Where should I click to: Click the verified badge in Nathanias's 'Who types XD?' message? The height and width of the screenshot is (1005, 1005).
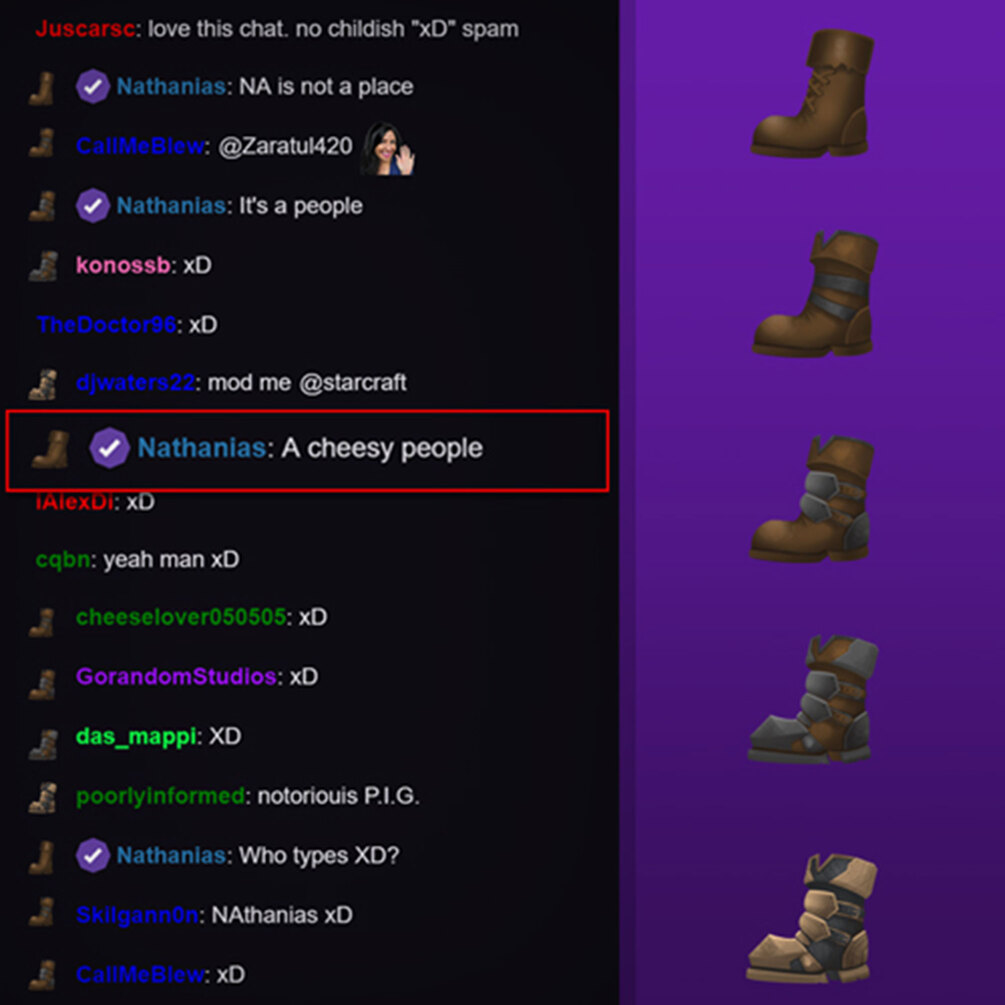(x=92, y=855)
